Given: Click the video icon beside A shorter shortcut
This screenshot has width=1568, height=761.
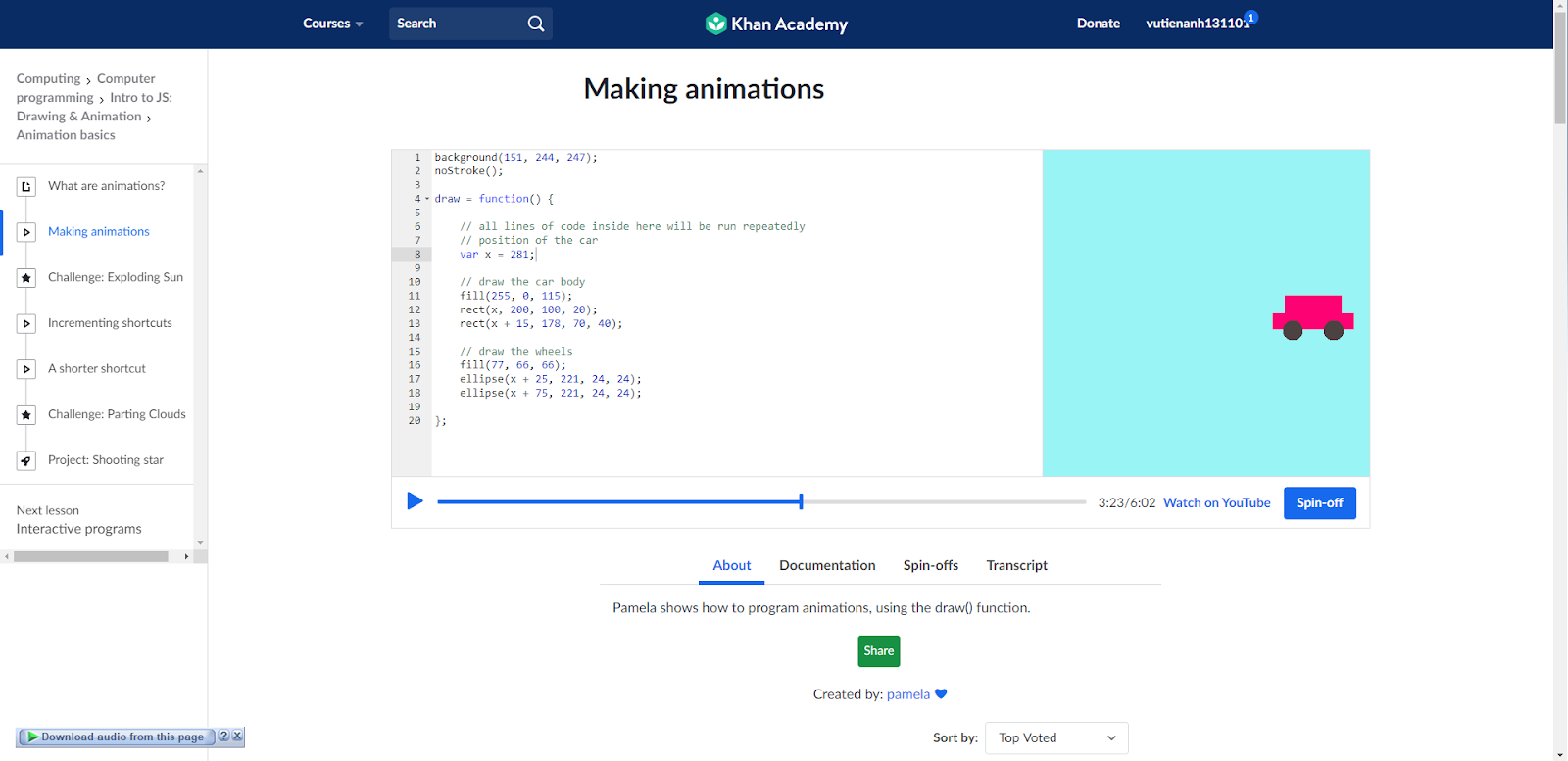Looking at the screenshot, I should click(26, 369).
